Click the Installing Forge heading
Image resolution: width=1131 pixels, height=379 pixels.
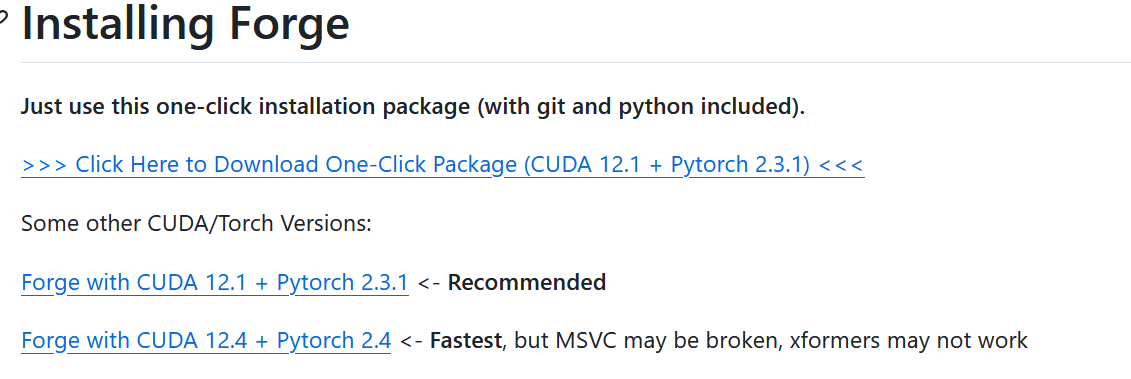[x=185, y=23]
